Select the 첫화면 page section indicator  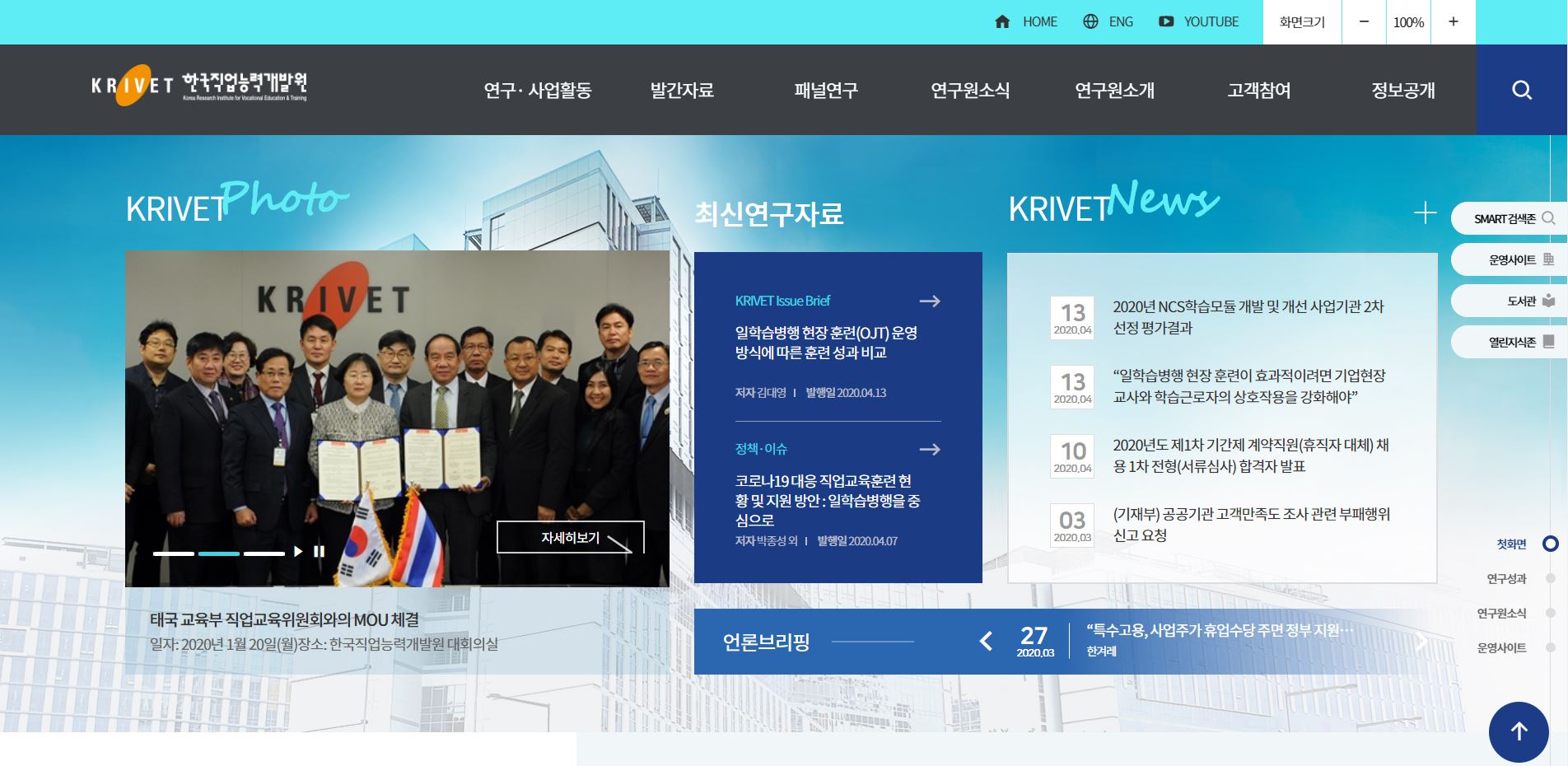[x=1550, y=544]
